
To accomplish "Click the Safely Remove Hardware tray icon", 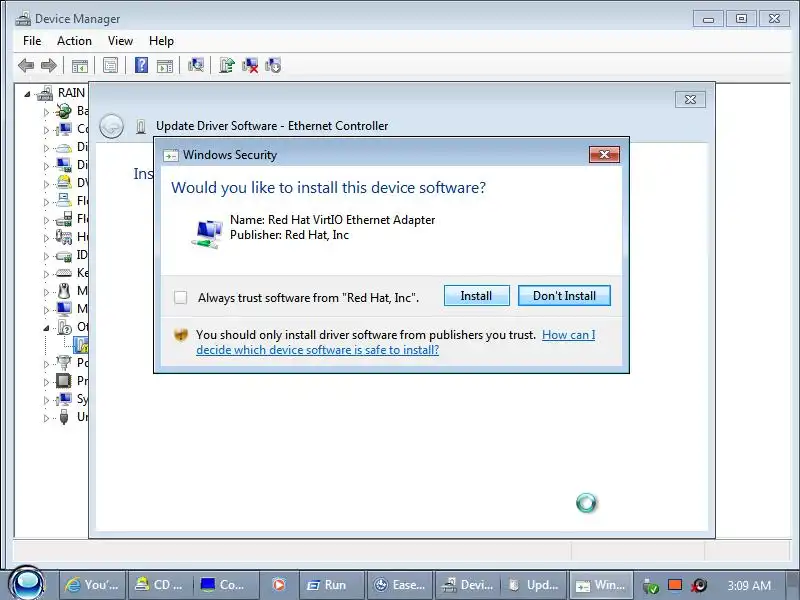I will [651, 586].
